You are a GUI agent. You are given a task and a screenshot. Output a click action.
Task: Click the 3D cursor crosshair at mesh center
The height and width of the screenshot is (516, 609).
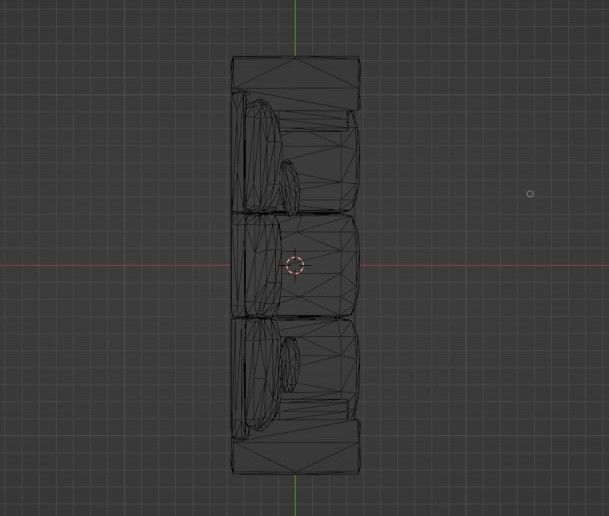(295, 265)
